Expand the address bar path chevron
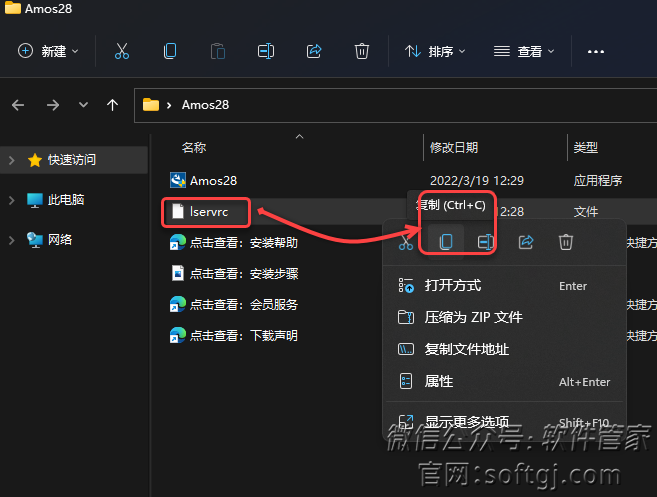This screenshot has width=657, height=497. [169, 105]
